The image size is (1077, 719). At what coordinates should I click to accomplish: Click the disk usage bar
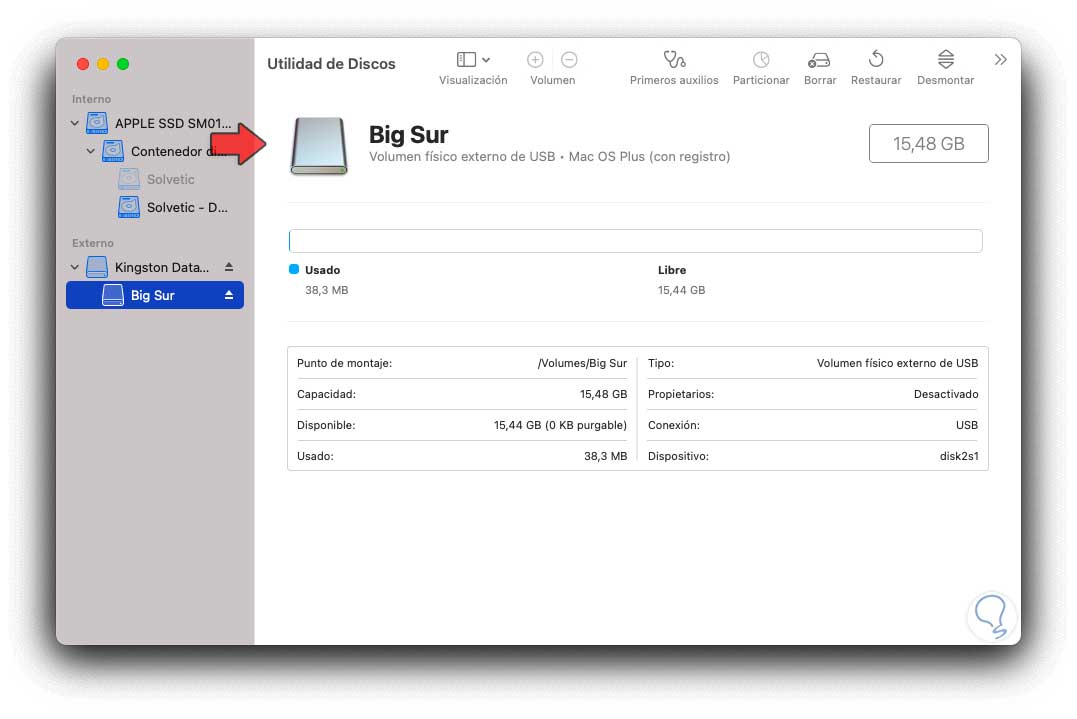635,241
